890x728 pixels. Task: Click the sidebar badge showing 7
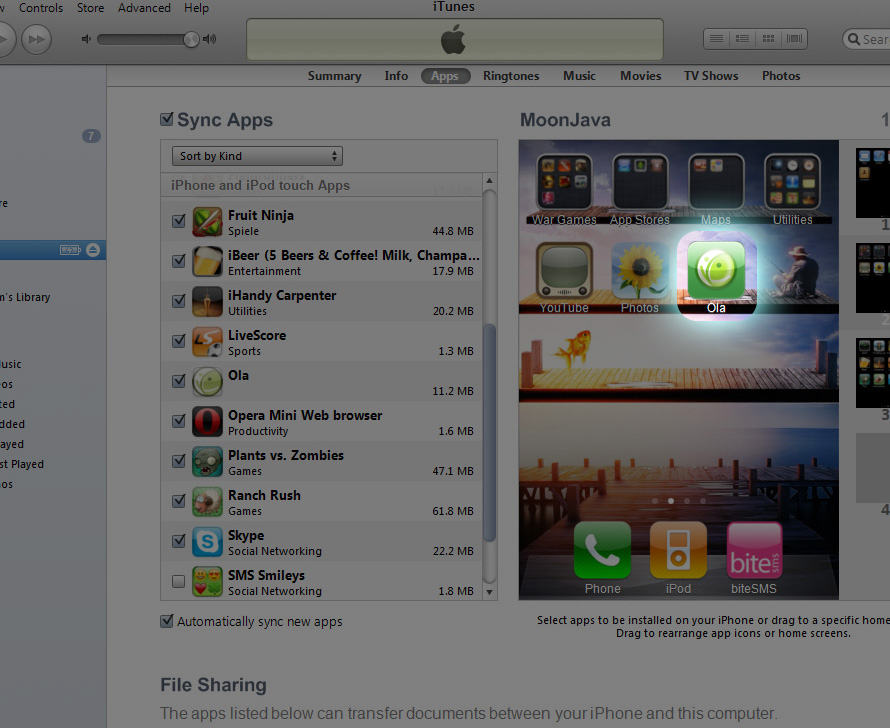pyautogui.click(x=91, y=136)
